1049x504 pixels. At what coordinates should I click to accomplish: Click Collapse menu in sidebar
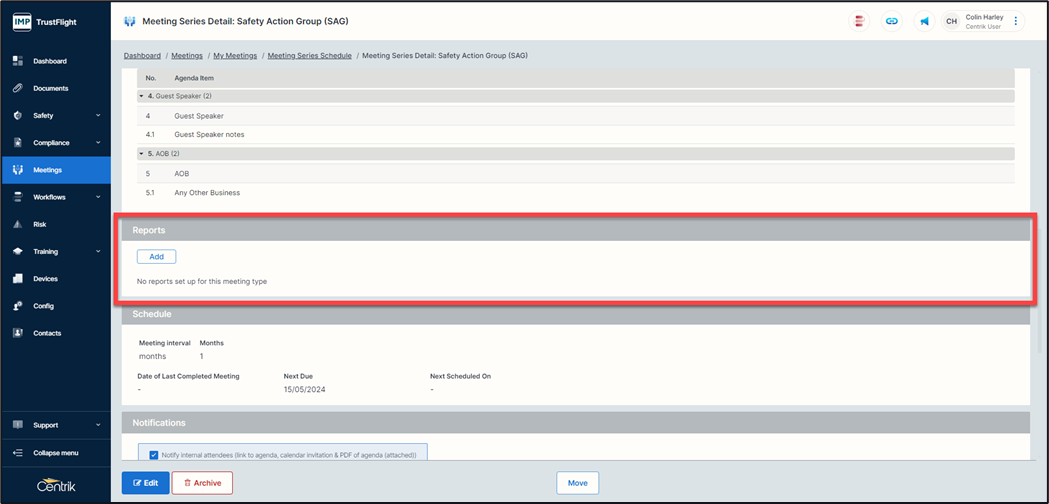pyautogui.click(x=56, y=453)
